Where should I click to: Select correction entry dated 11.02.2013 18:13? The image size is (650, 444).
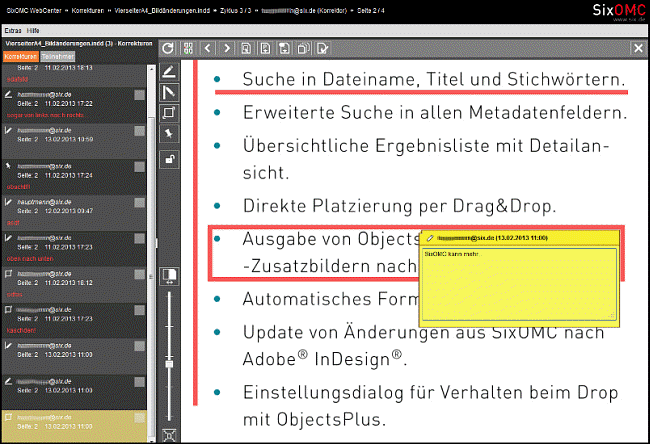pos(74,73)
